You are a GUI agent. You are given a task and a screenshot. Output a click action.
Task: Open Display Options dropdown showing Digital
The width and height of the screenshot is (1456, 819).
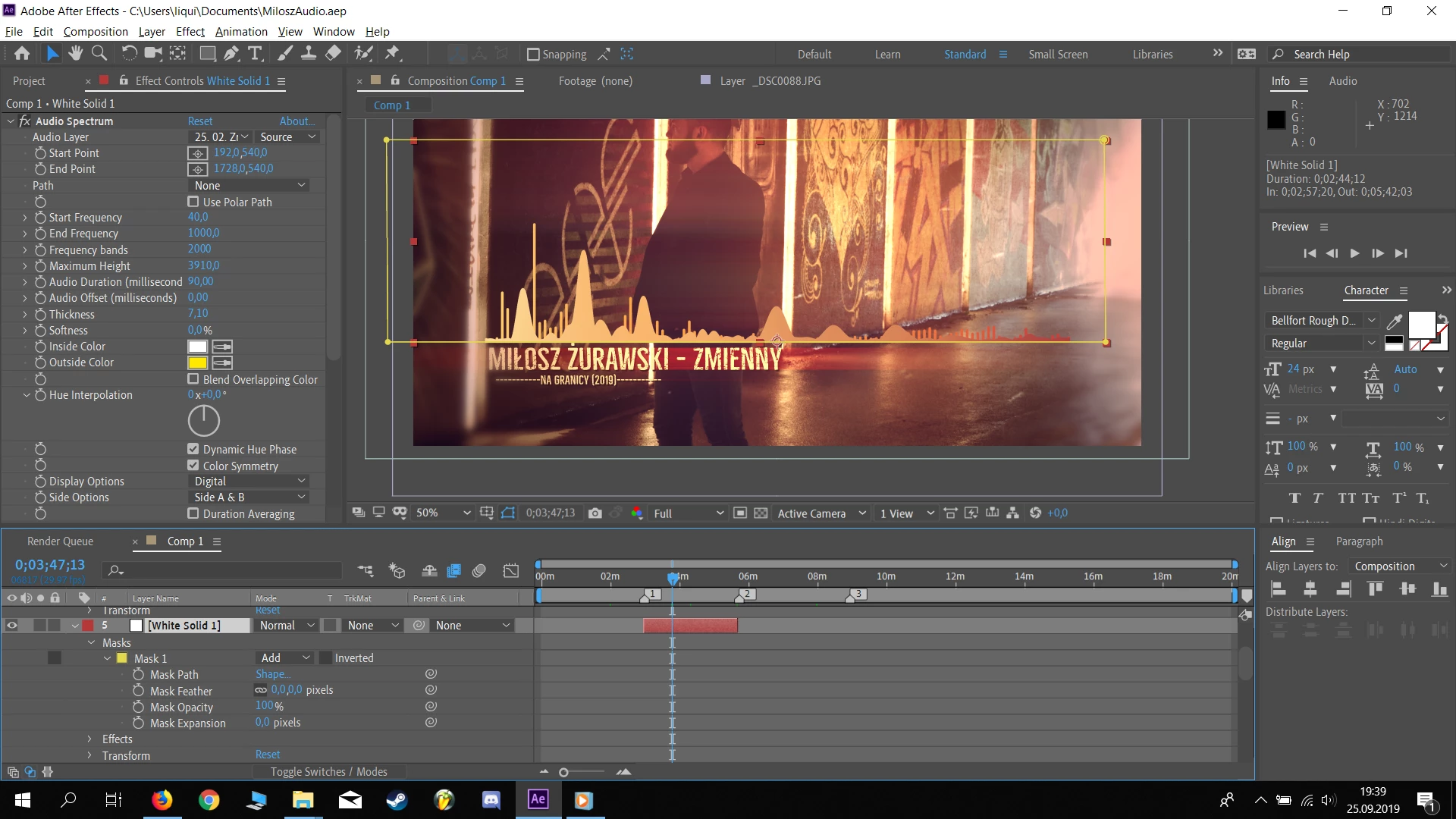(x=249, y=482)
